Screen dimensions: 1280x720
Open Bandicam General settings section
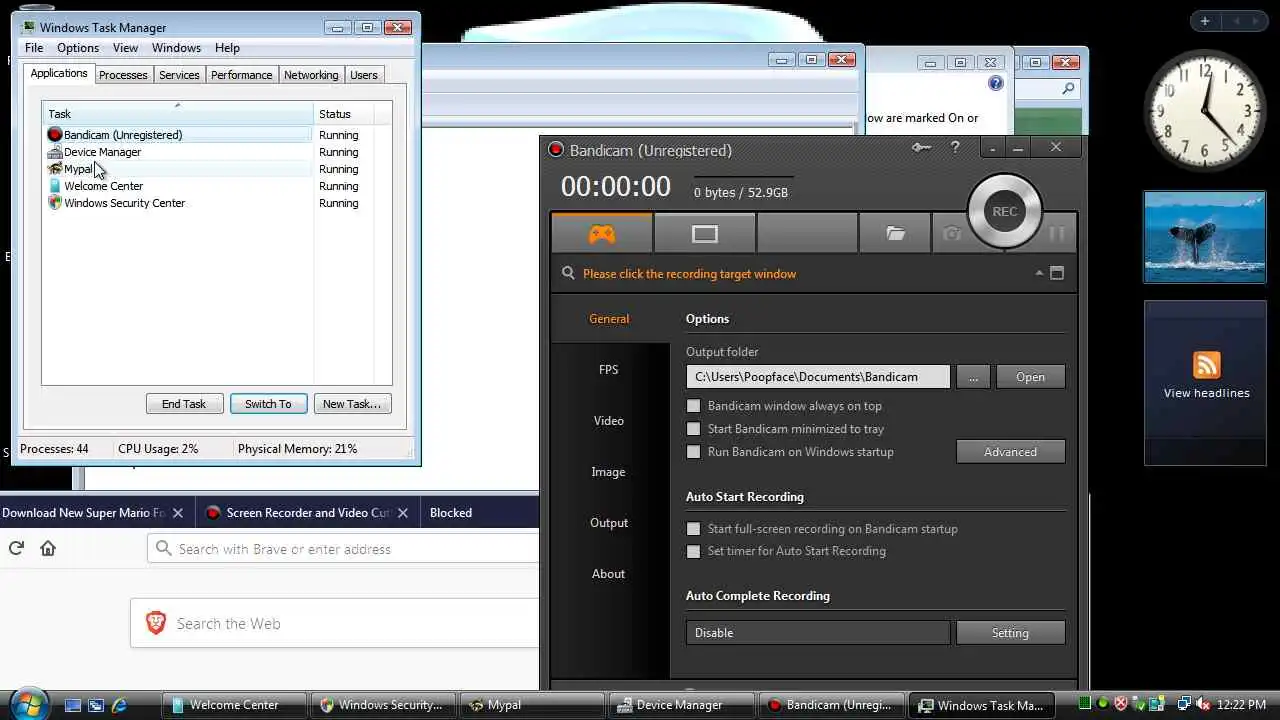(x=609, y=318)
